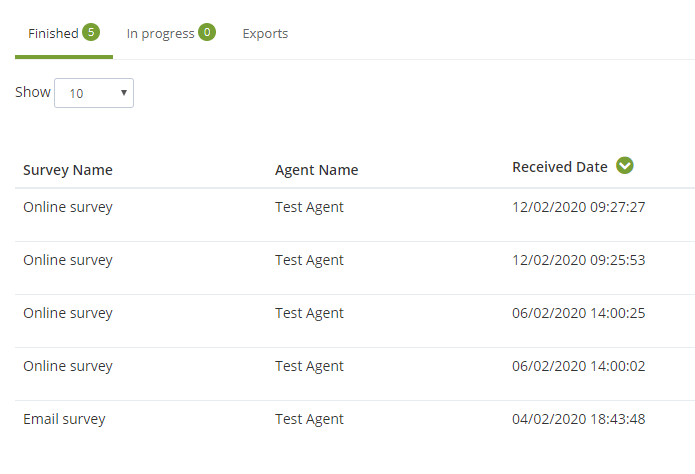Open the Show 10 entries dropdown
695x474 pixels.
click(x=94, y=93)
